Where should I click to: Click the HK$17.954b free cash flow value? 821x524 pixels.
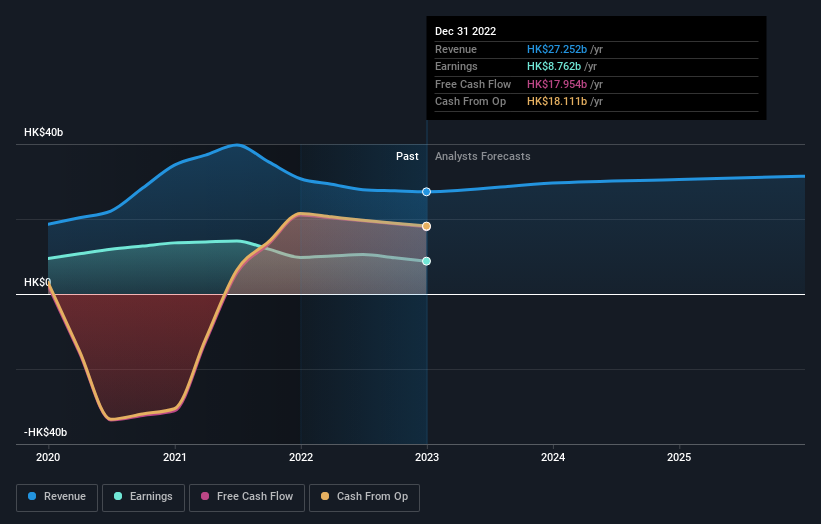pos(557,84)
